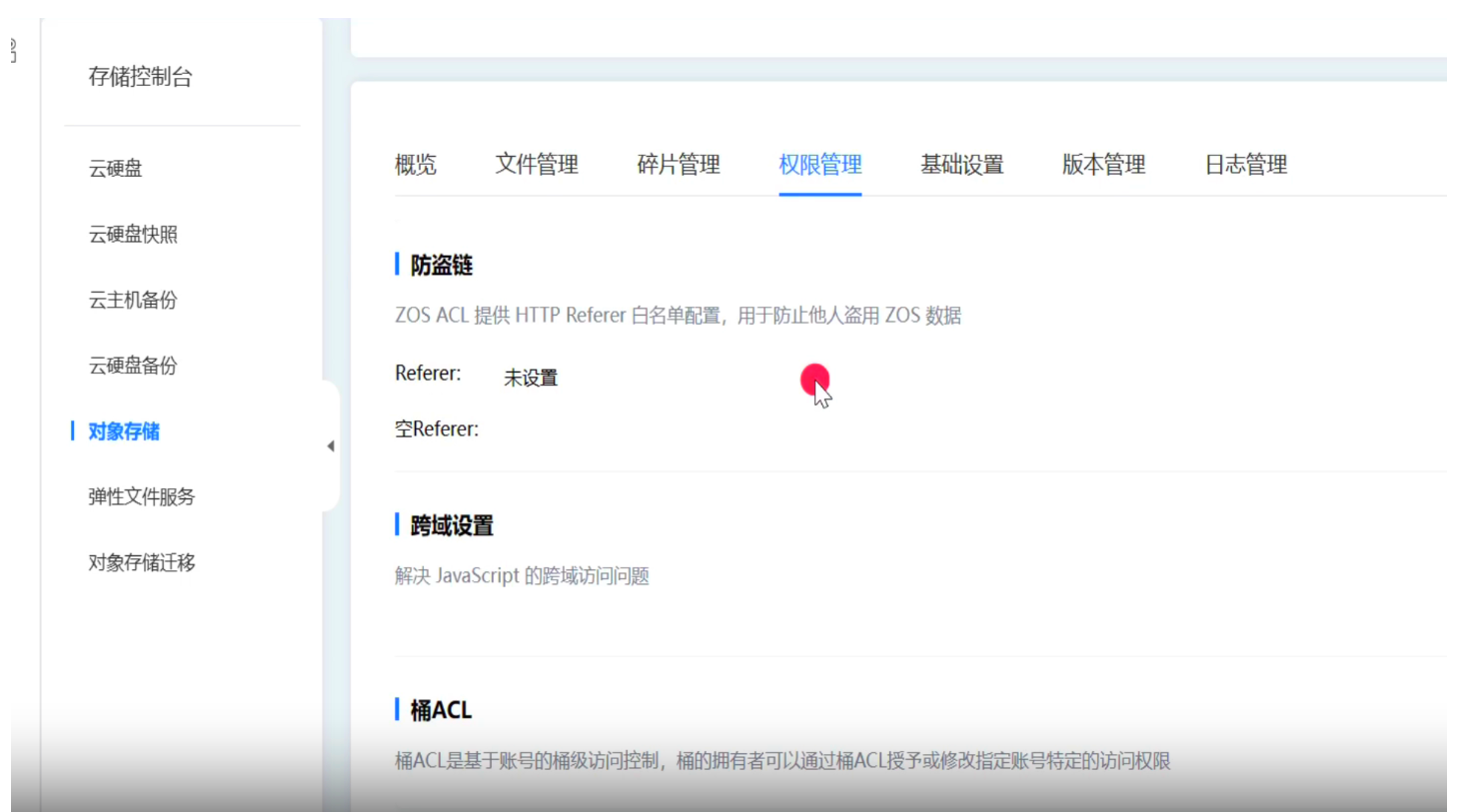This screenshot has width=1474, height=812.
Task: Open the 版本管理 tab
Action: pos(1104,165)
